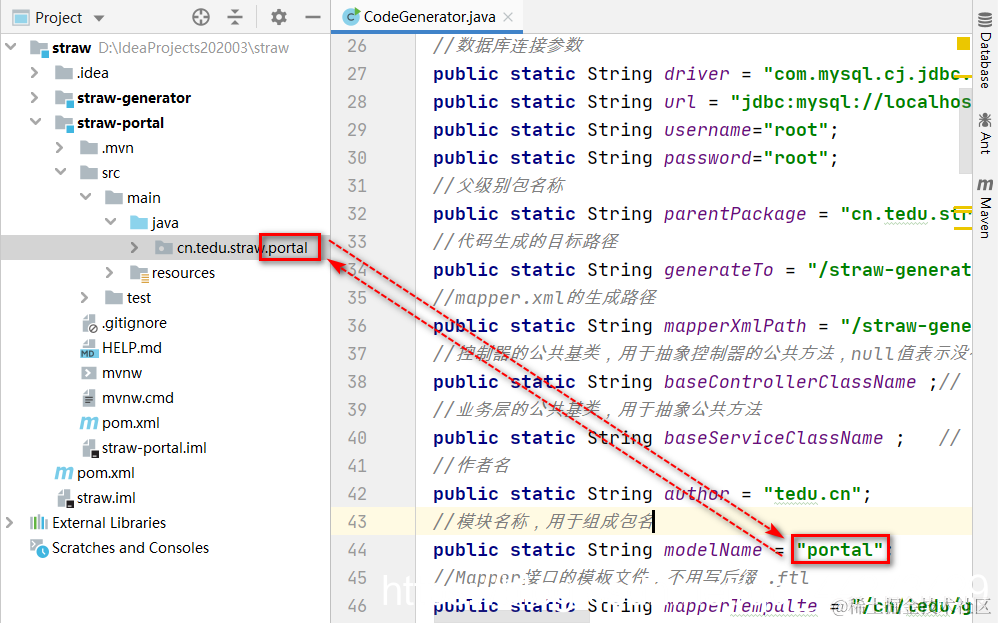Viewport: 998px width, 623px height.
Task: Click the "tedu.cn" author string
Action: click(x=812, y=494)
